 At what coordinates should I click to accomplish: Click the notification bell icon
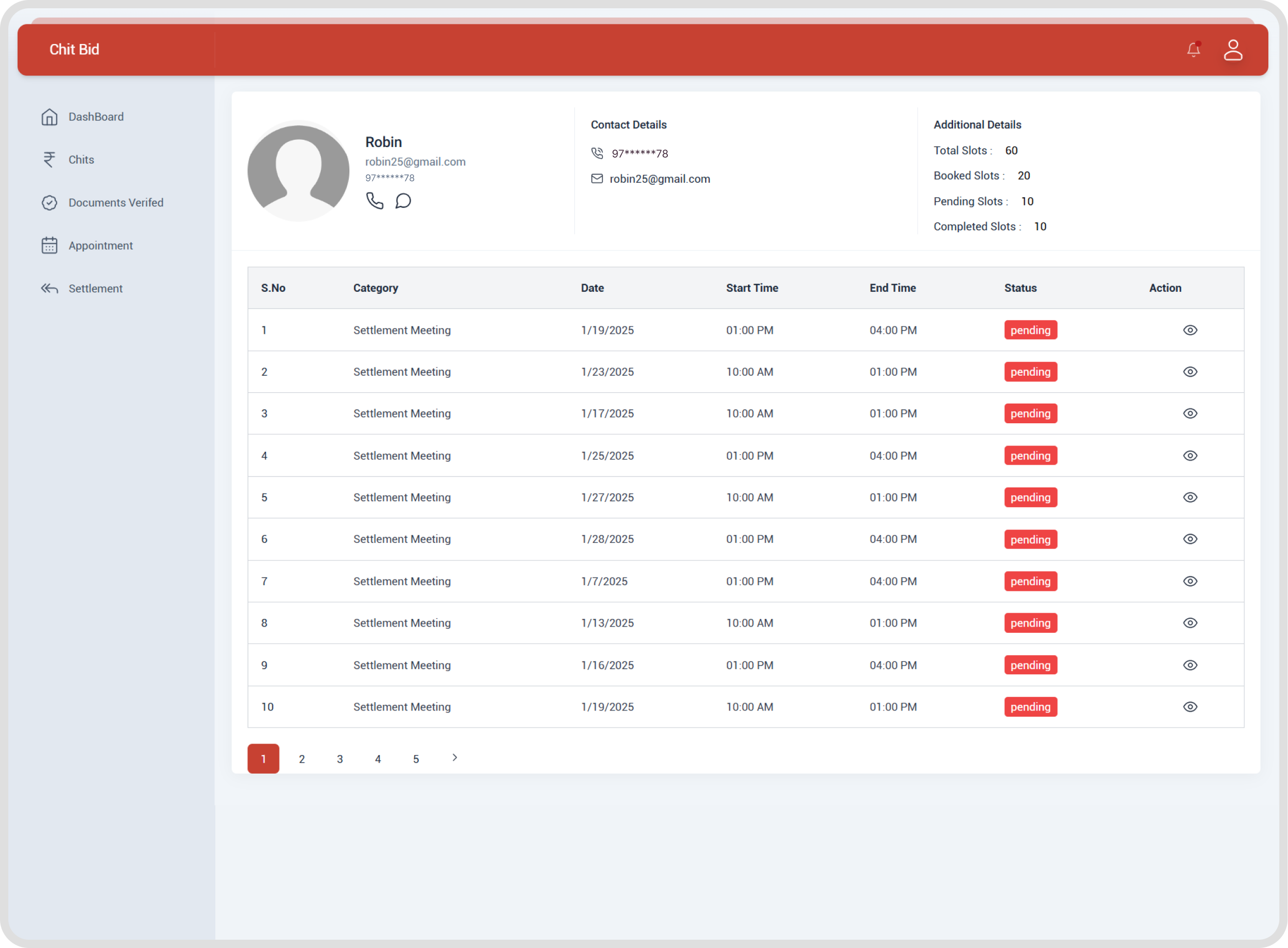[x=1193, y=50]
